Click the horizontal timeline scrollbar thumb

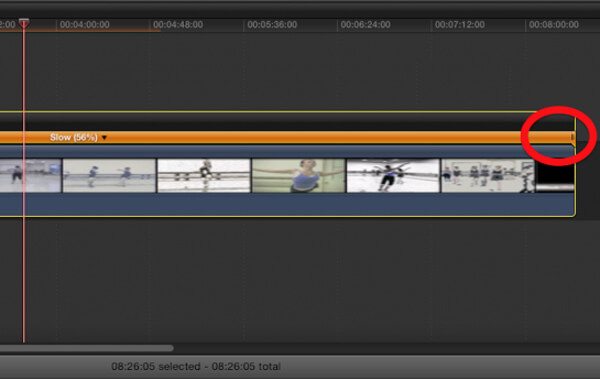tap(86, 348)
